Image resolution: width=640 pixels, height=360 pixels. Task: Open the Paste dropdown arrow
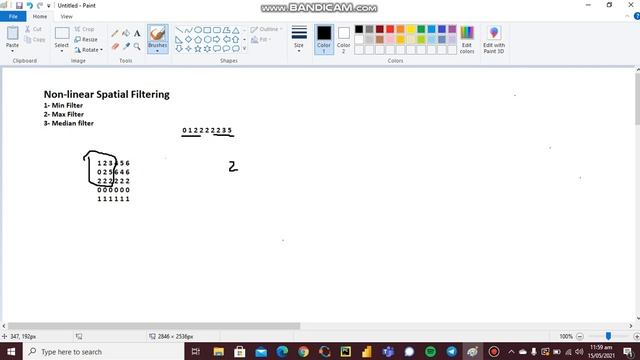[12, 51]
